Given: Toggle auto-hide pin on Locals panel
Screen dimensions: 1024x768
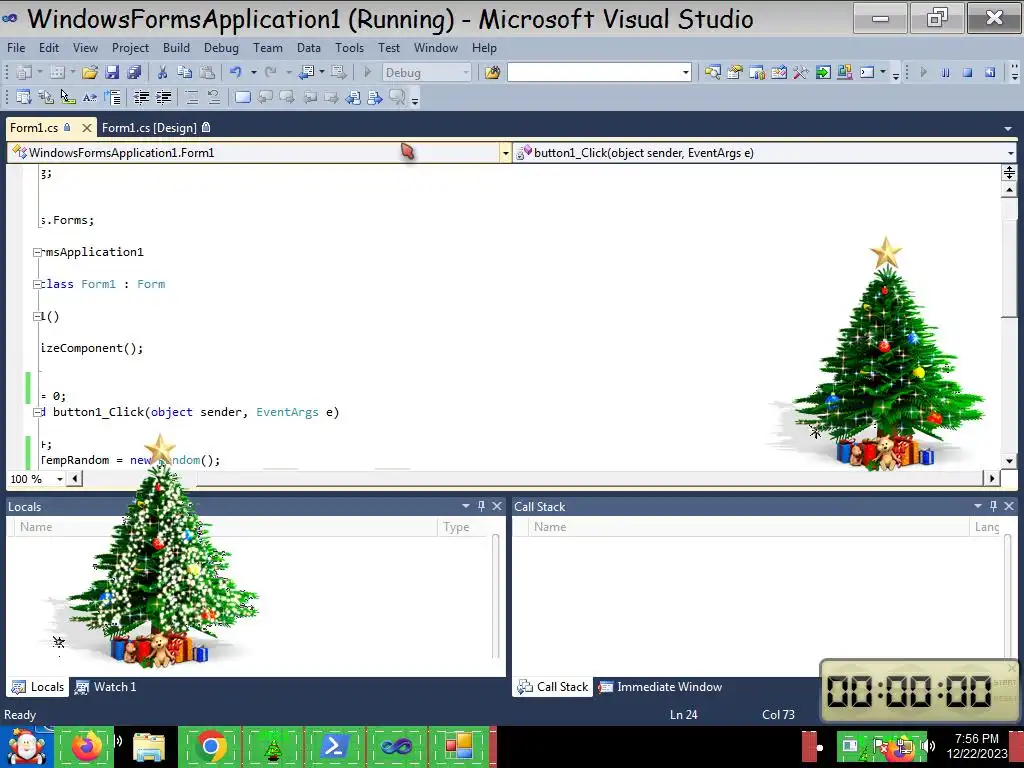Looking at the screenshot, I should pyautogui.click(x=481, y=506).
